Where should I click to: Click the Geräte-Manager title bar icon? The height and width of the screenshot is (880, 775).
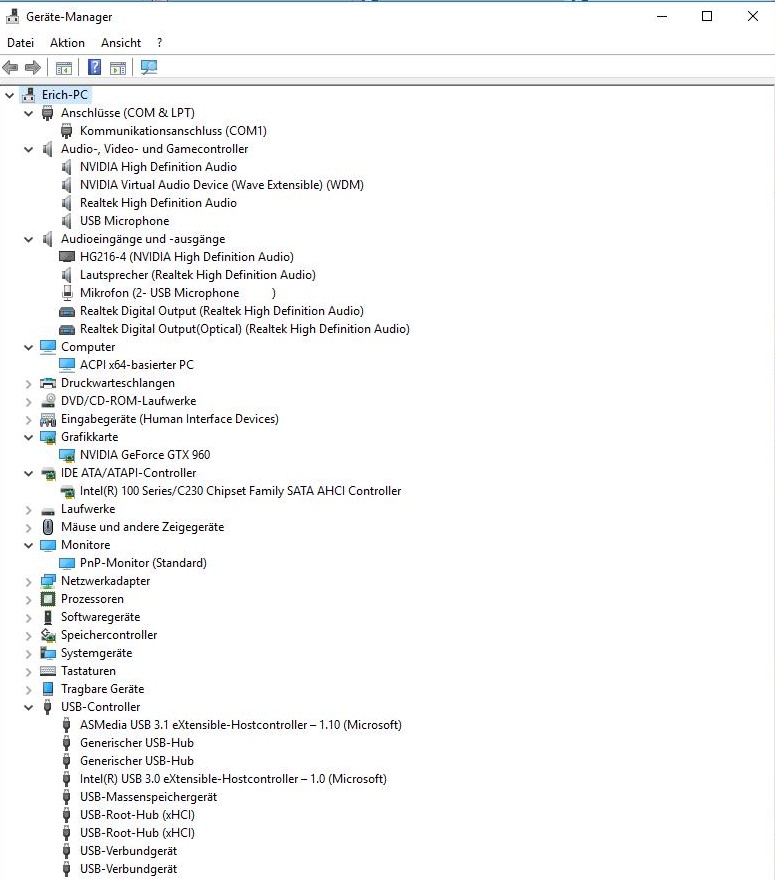pos(12,17)
